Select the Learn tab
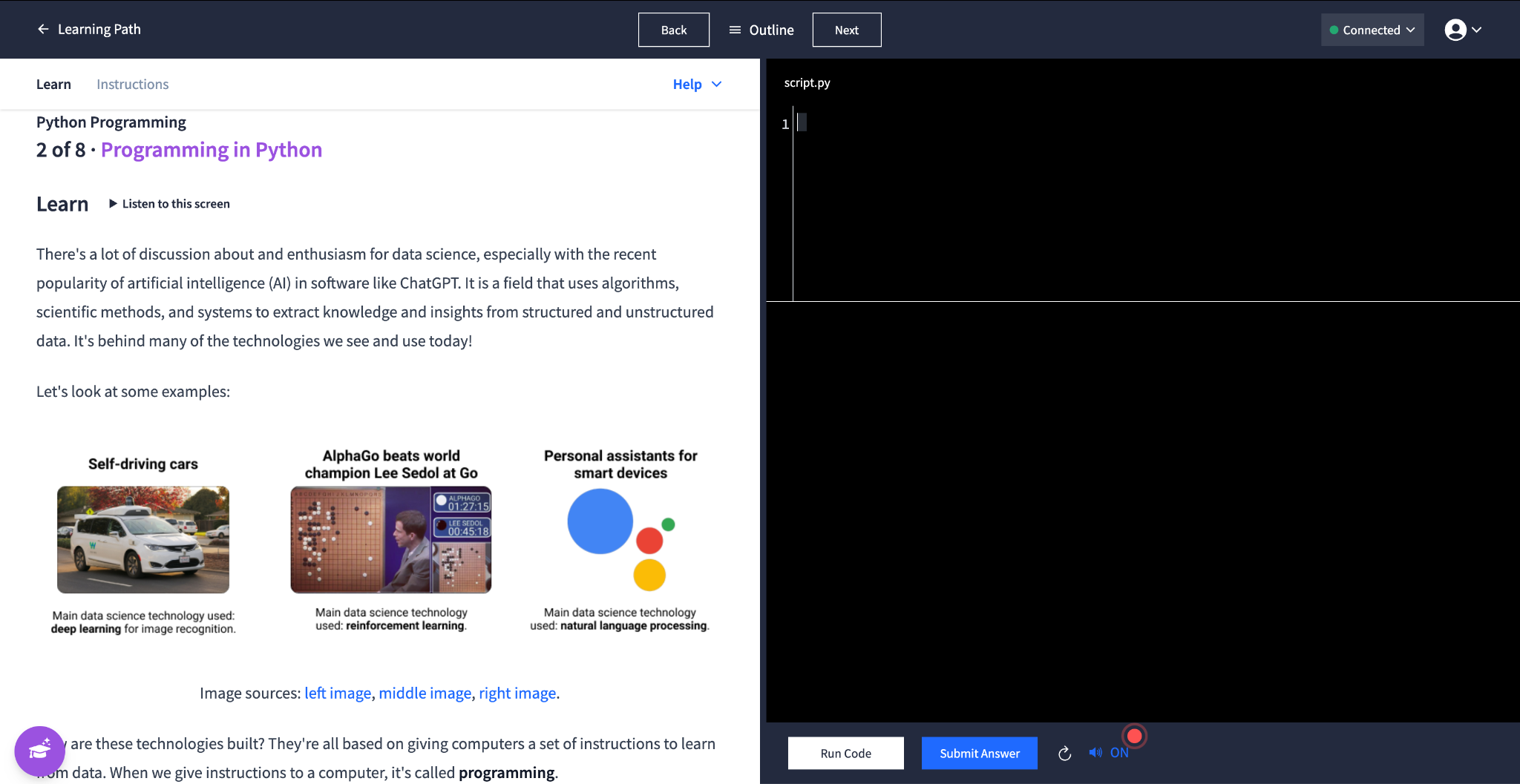This screenshot has width=1520, height=784. pyautogui.click(x=53, y=84)
